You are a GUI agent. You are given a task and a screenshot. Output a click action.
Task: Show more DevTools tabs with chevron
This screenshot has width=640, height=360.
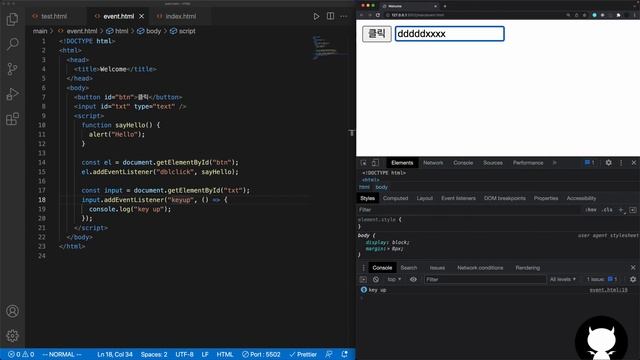click(554, 163)
